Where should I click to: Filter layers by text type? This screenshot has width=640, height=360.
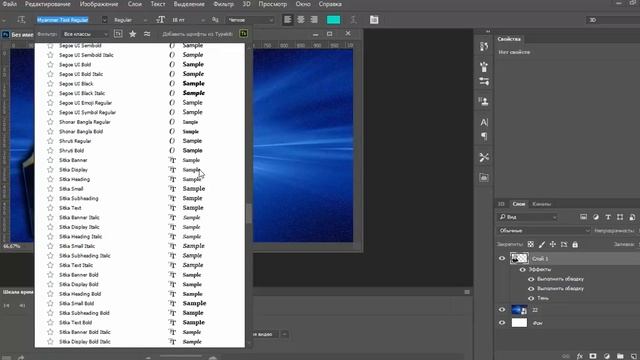pyautogui.click(x=608, y=217)
